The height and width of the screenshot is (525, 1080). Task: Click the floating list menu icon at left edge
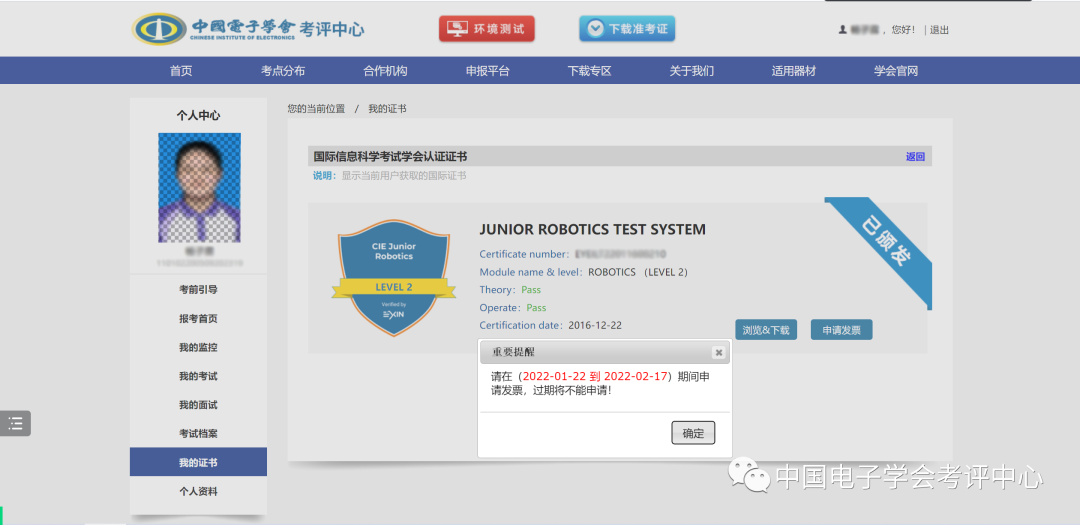click(x=15, y=423)
